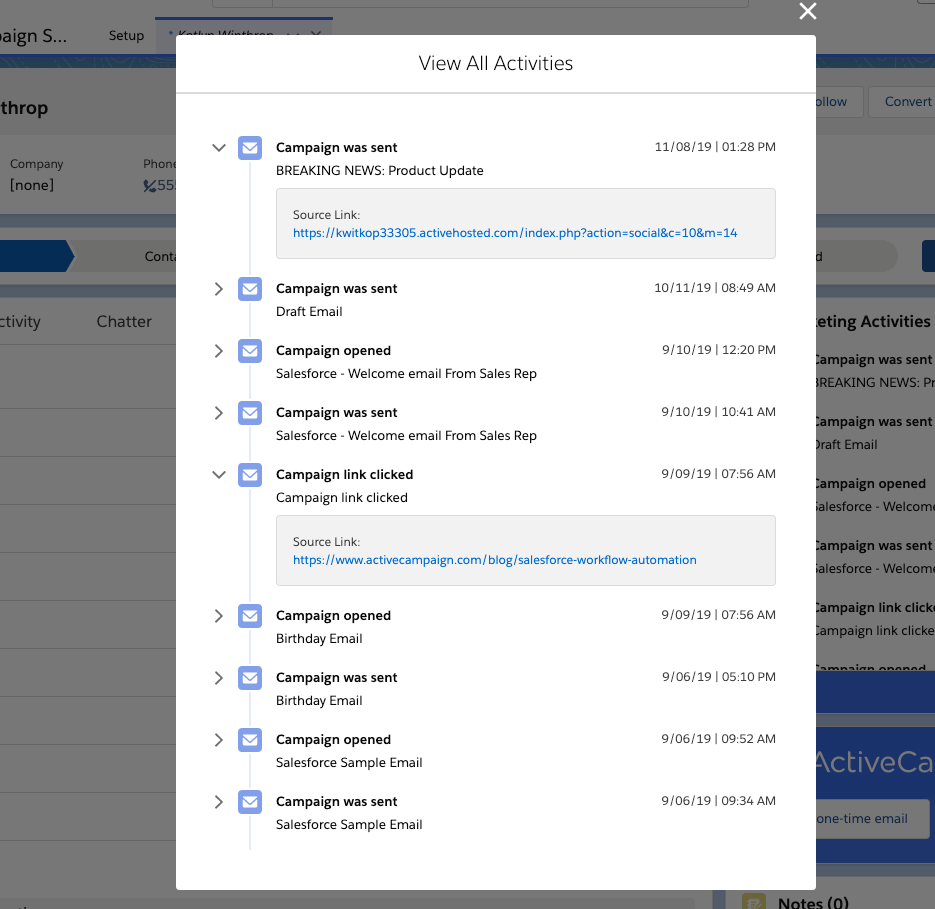Click 'BREAKING NEWS: Product Update' text
Viewport: 935px width, 909px height.
click(379, 171)
